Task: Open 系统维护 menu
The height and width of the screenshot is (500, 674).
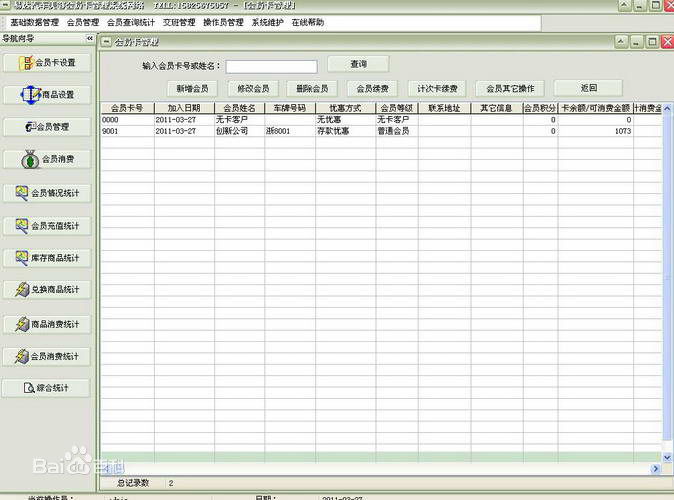Action: (x=267, y=22)
